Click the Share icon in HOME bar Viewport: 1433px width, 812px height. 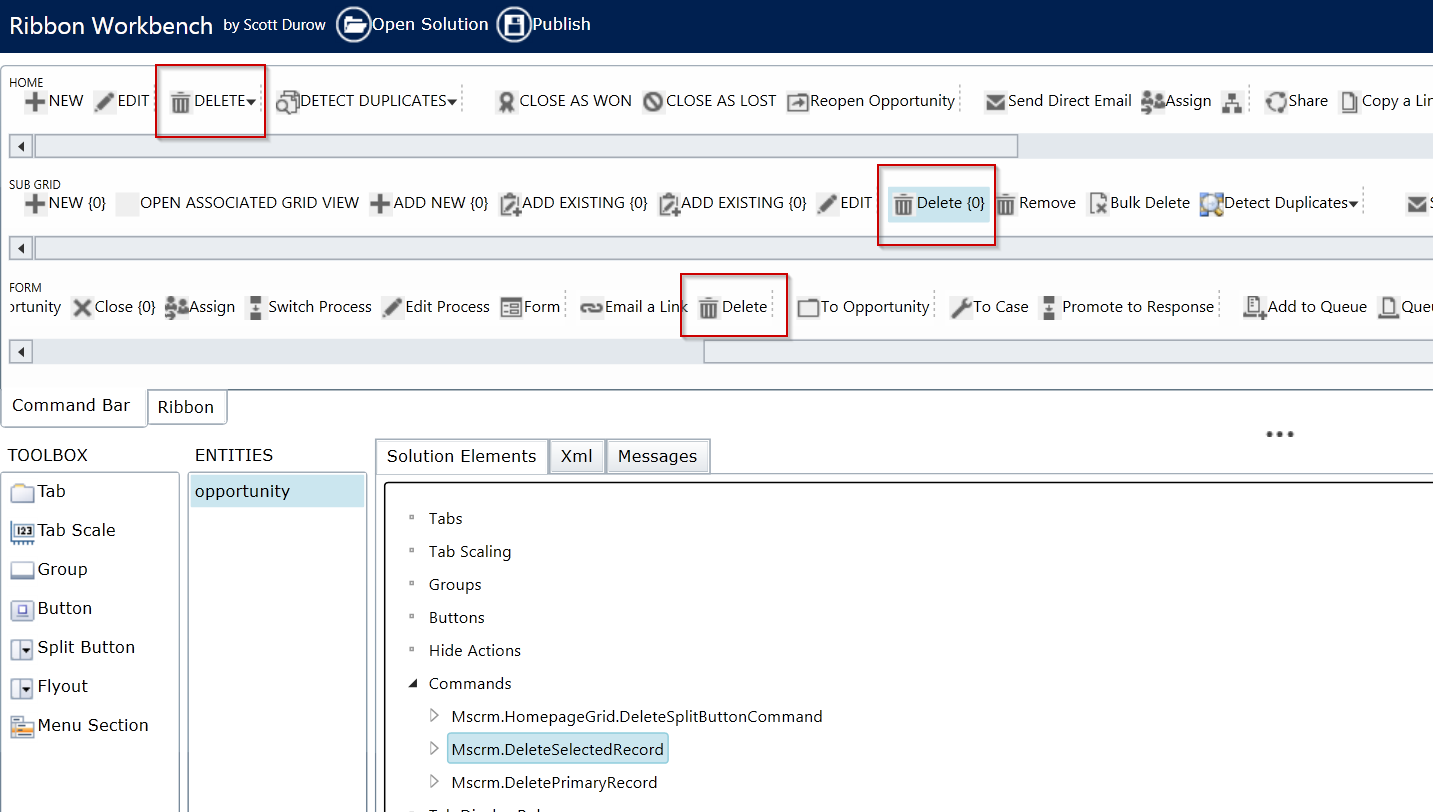pyautogui.click(x=1275, y=101)
